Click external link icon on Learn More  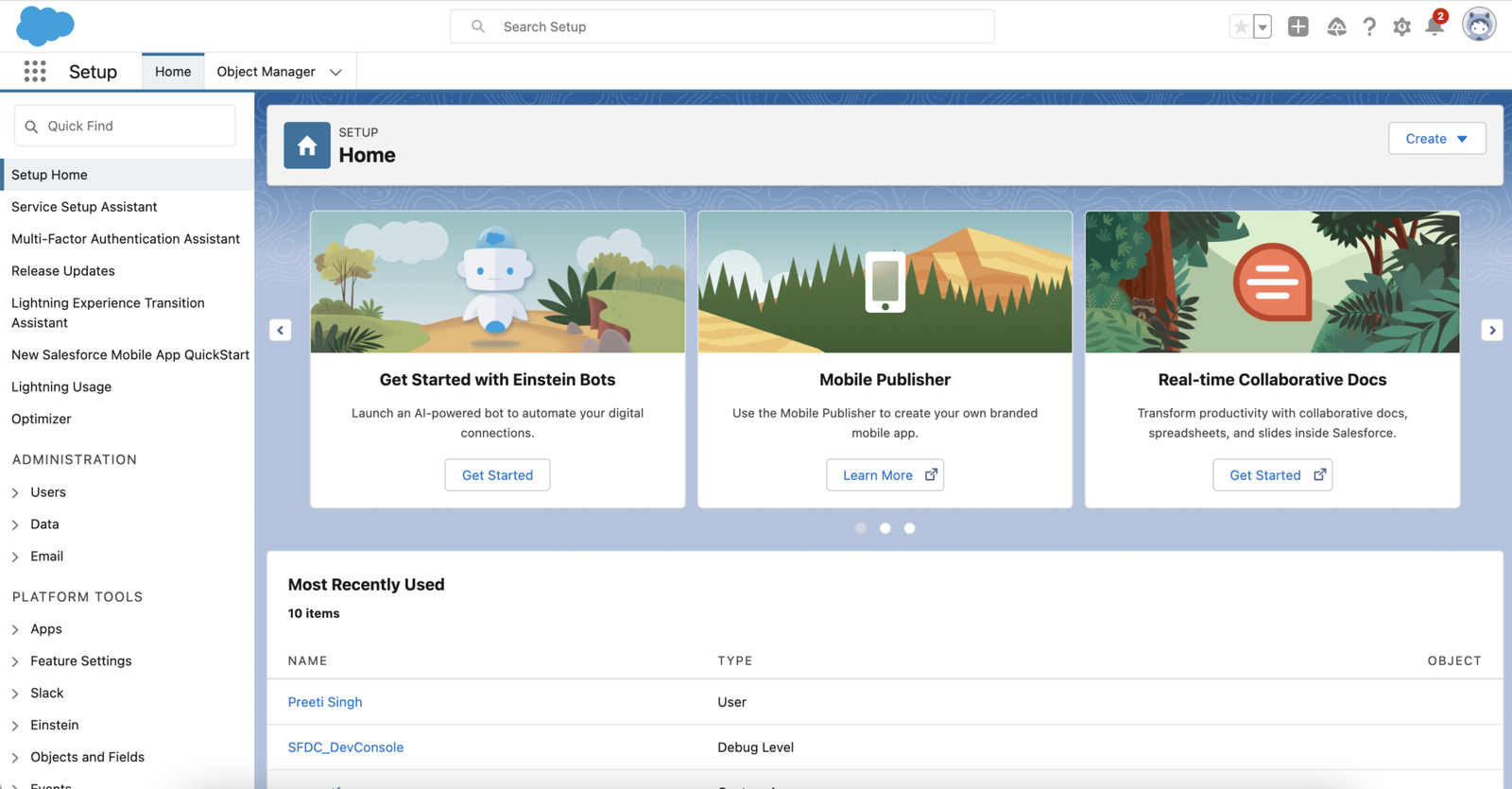[x=931, y=474]
